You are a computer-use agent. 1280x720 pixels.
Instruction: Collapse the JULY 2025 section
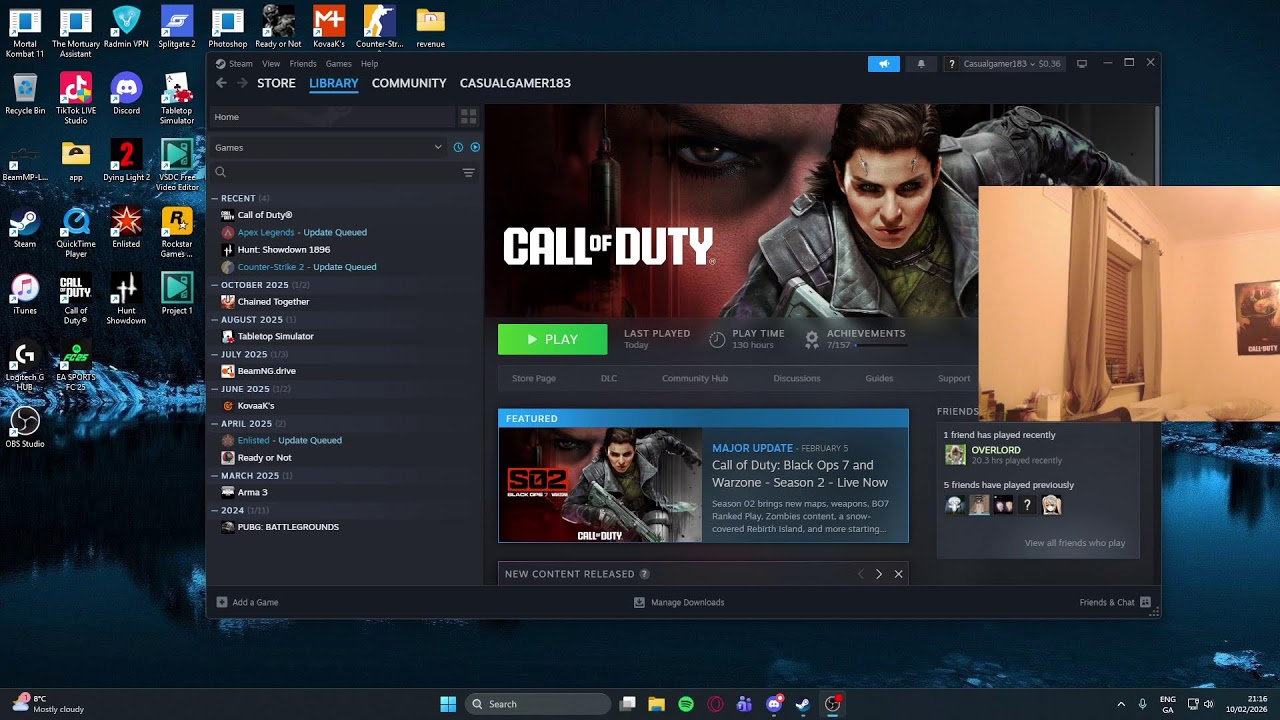215,354
